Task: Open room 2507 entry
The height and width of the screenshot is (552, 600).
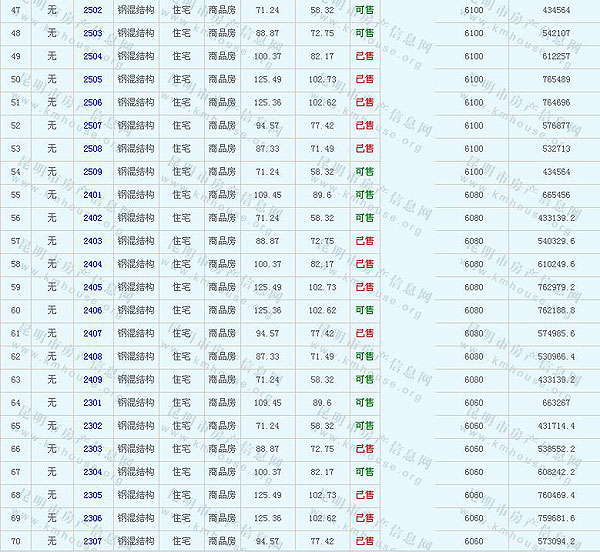Action: point(92,125)
